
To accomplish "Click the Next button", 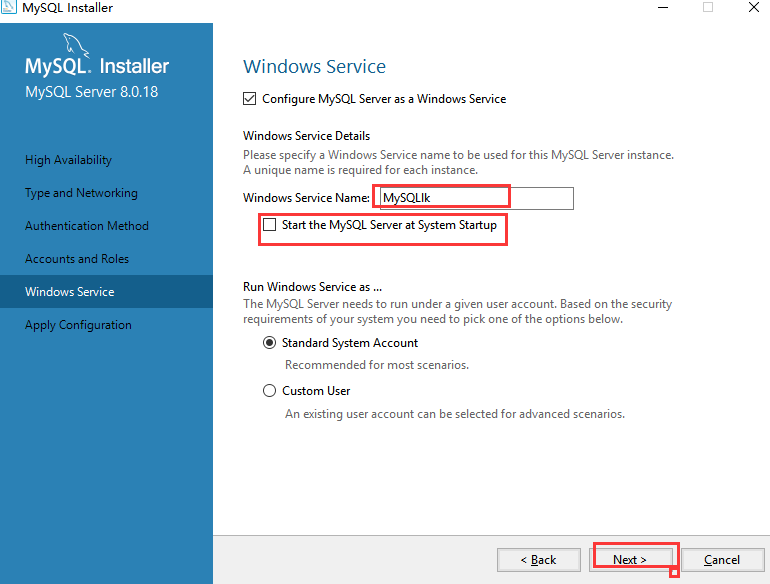I will [631, 560].
